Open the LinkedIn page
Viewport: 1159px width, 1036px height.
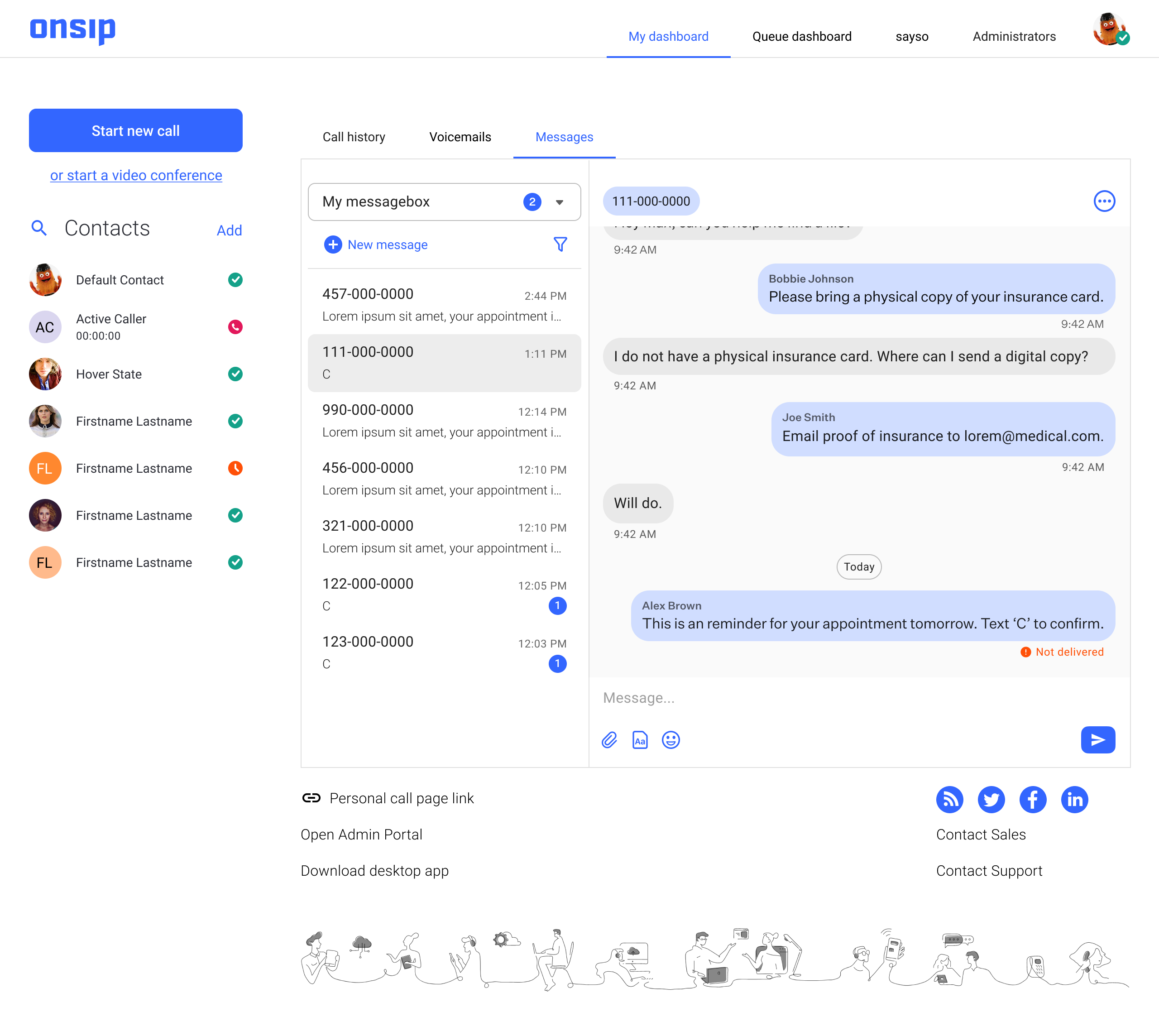[1075, 799]
